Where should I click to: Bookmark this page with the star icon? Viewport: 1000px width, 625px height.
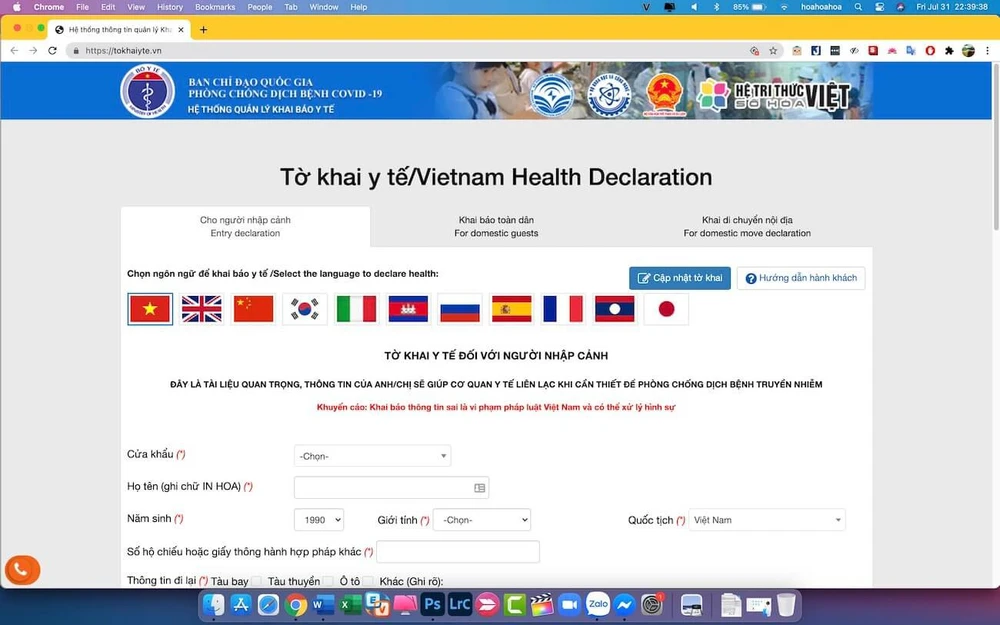(773, 51)
